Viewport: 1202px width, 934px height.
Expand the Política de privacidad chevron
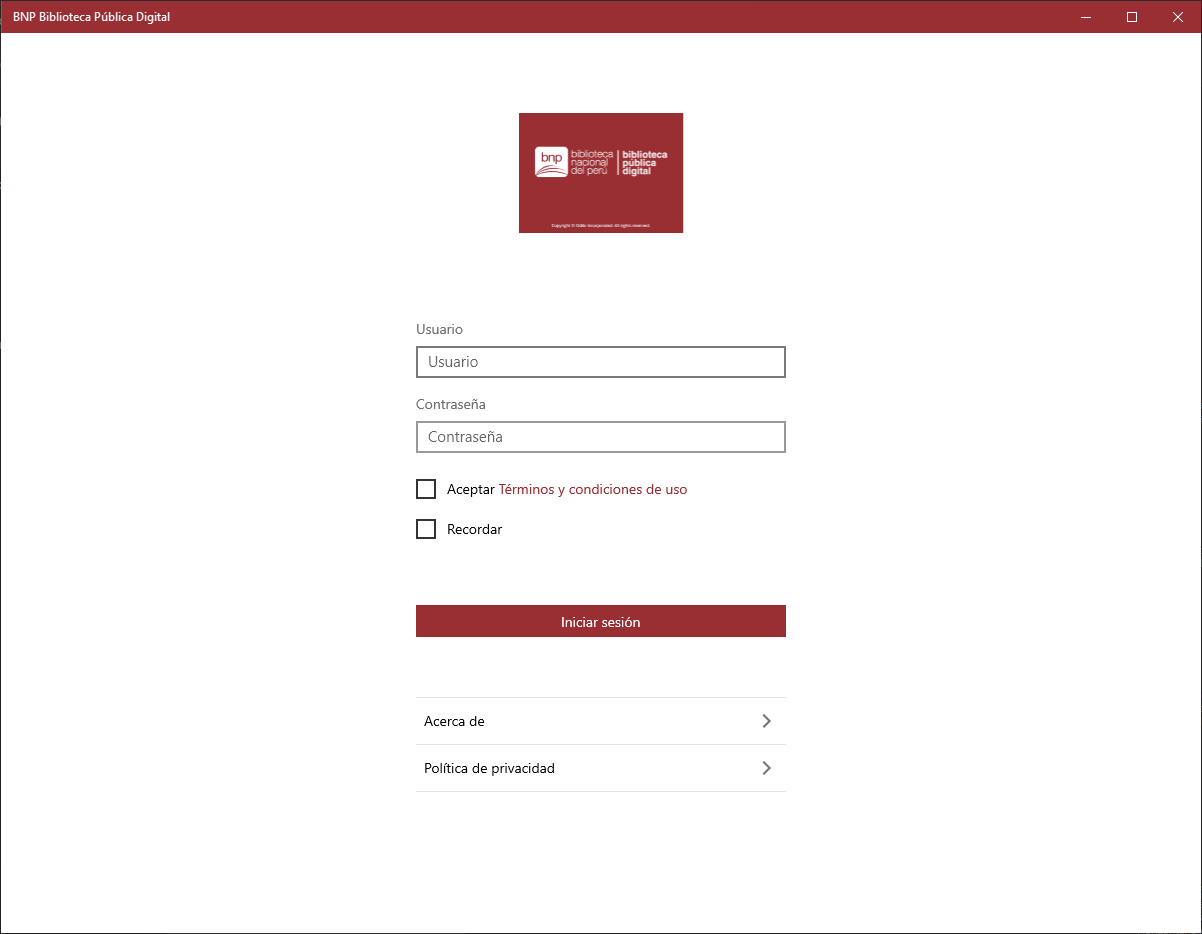coord(766,768)
